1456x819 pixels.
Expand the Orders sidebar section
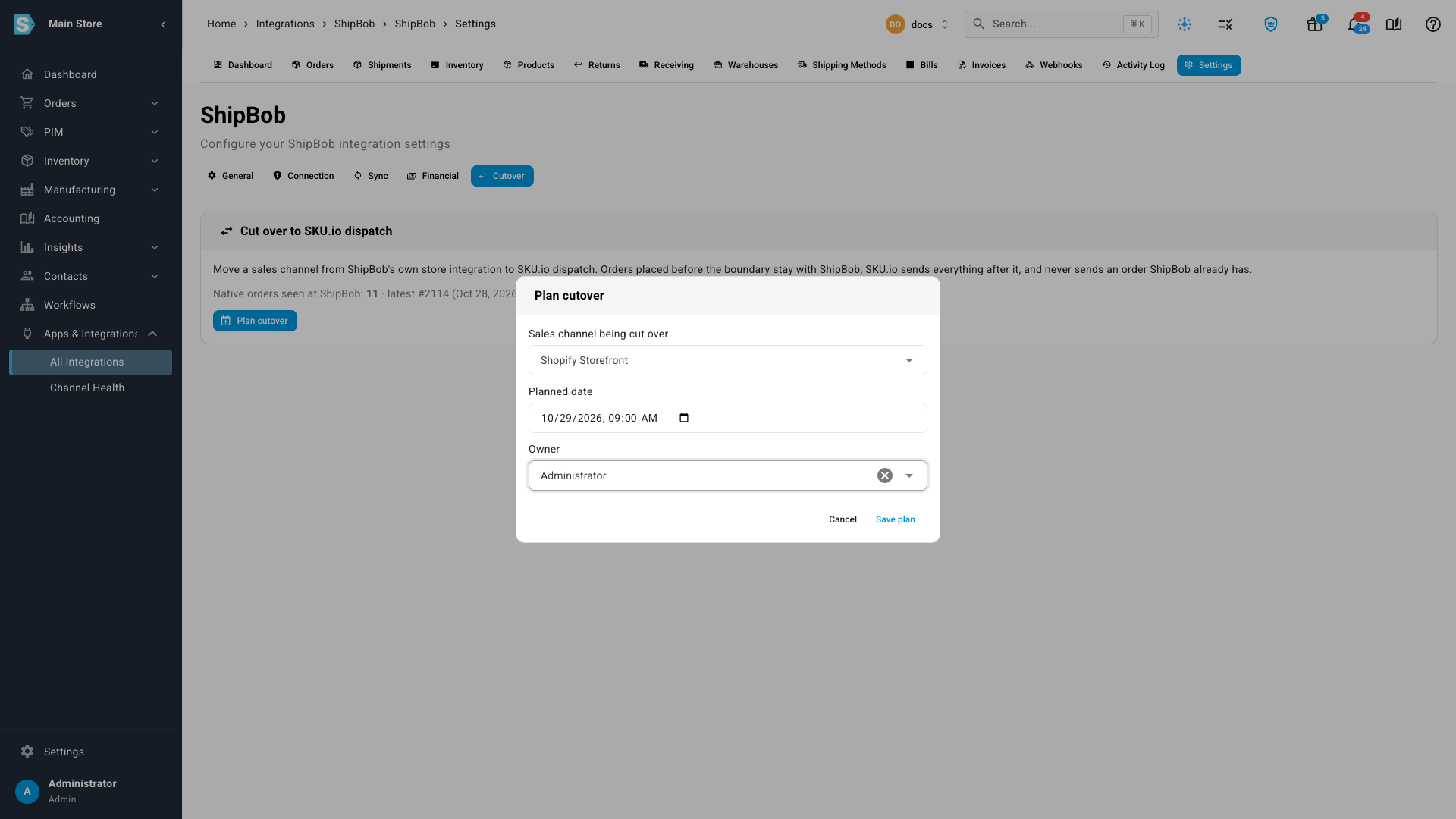(x=155, y=103)
